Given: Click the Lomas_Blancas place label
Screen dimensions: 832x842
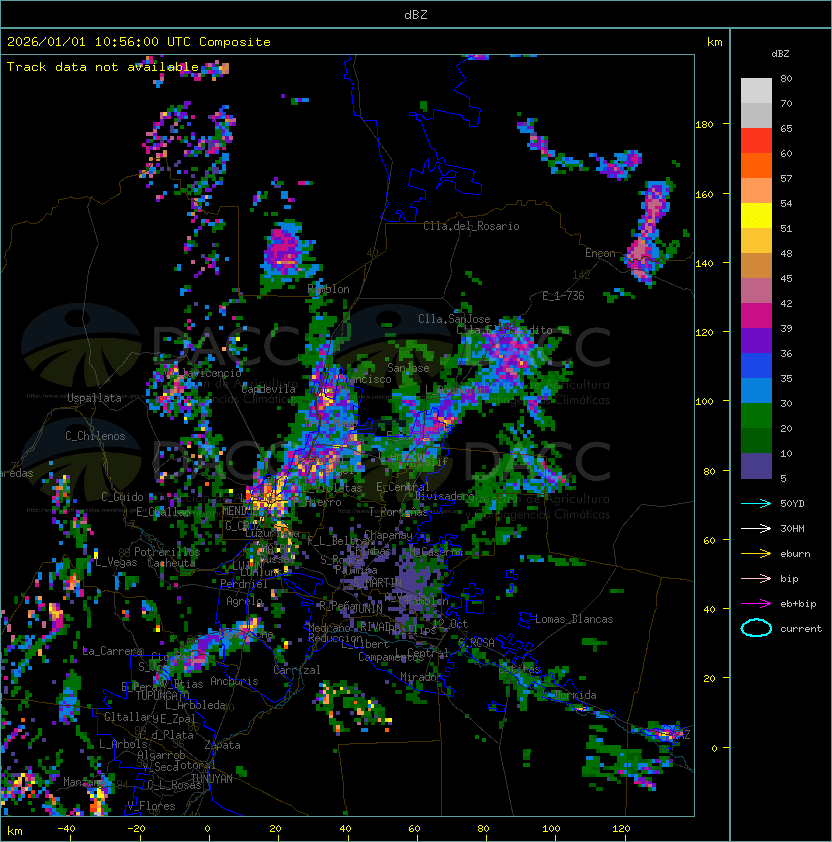Looking at the screenshot, I should coord(574,619).
